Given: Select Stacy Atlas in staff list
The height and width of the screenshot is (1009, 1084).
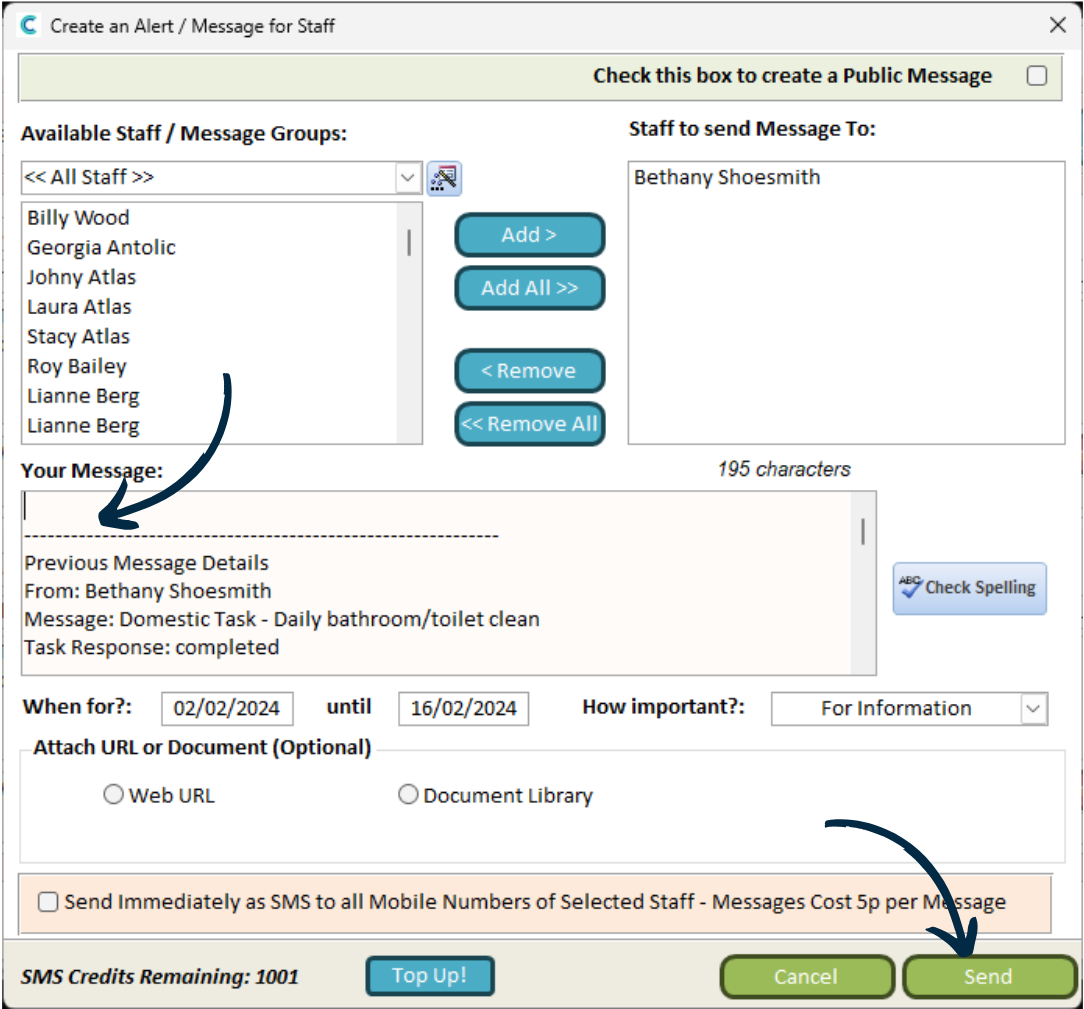Looking at the screenshot, I should coord(79,337).
